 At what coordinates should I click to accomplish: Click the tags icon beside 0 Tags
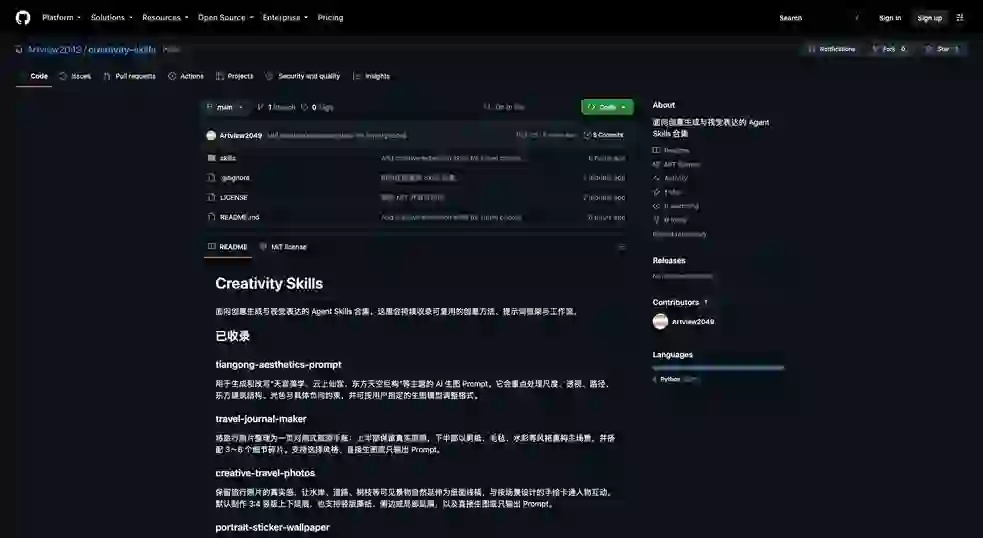pyautogui.click(x=305, y=107)
